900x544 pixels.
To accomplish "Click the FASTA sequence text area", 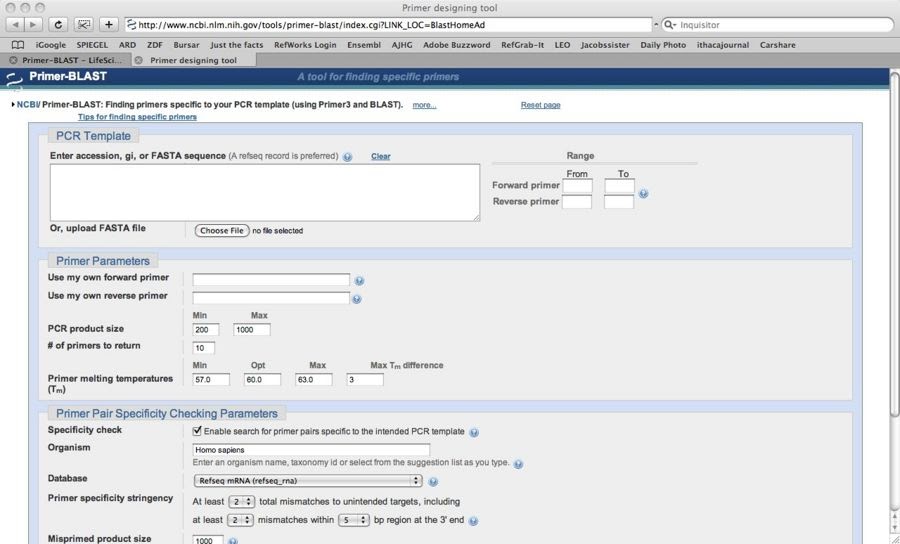I will coord(265,193).
